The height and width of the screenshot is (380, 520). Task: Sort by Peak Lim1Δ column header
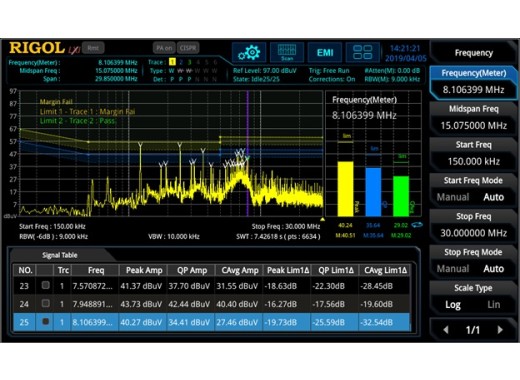pyautogui.click(x=288, y=270)
